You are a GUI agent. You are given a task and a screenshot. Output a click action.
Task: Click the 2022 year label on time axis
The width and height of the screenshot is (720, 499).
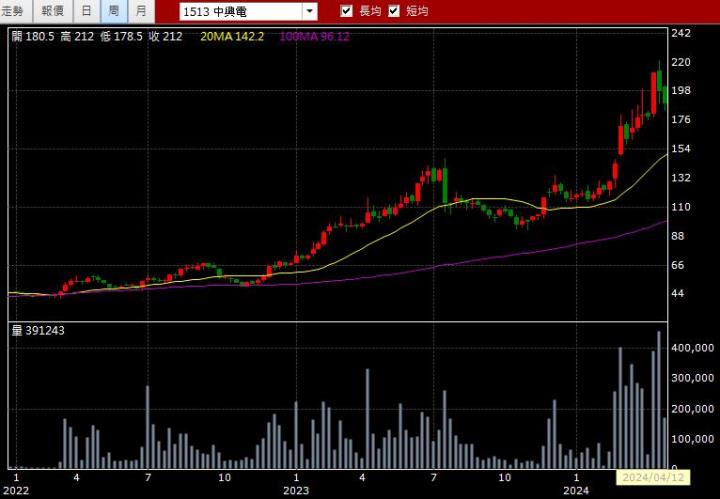click(x=16, y=491)
